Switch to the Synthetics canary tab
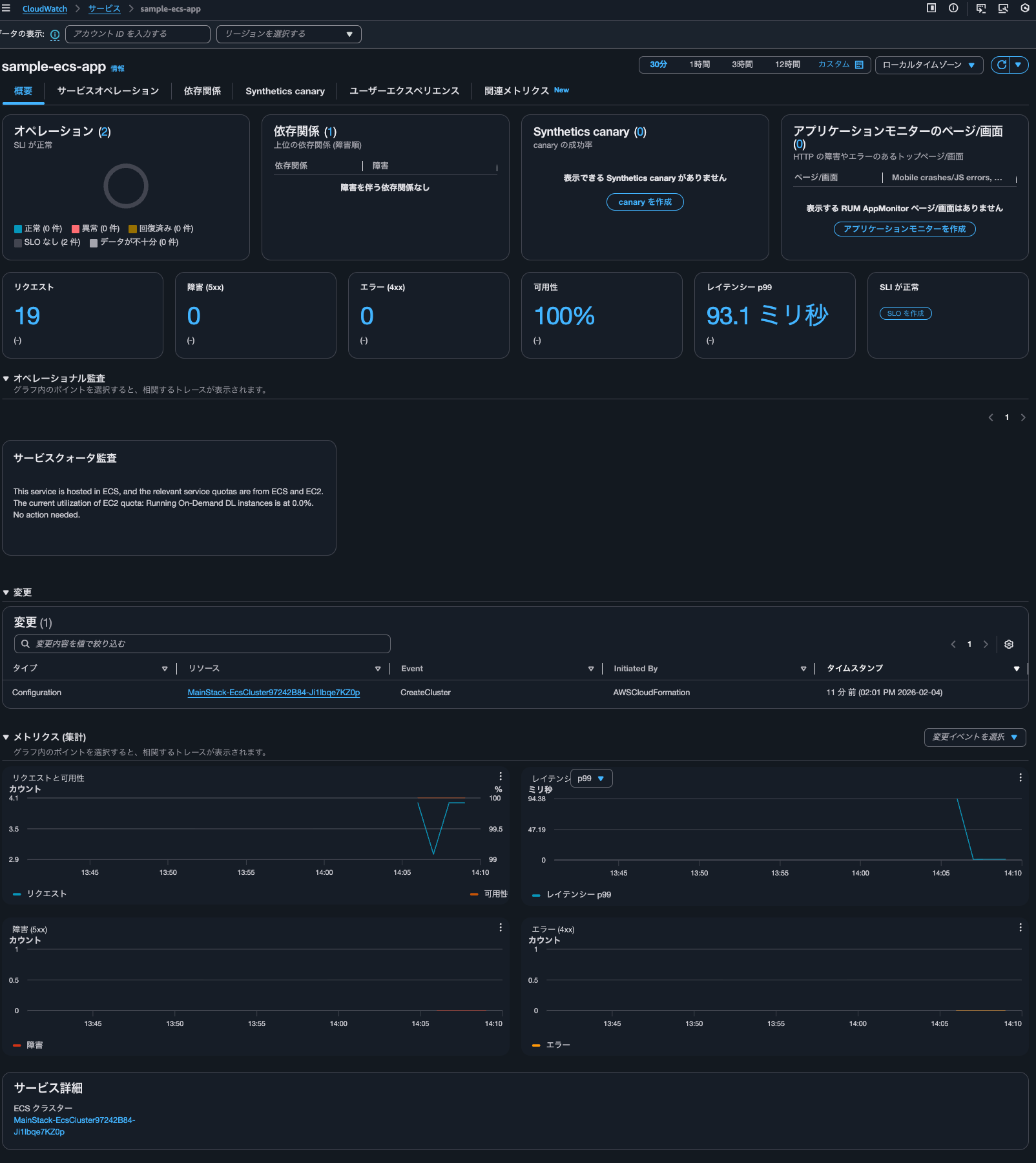The height and width of the screenshot is (1163, 1036). coord(284,90)
